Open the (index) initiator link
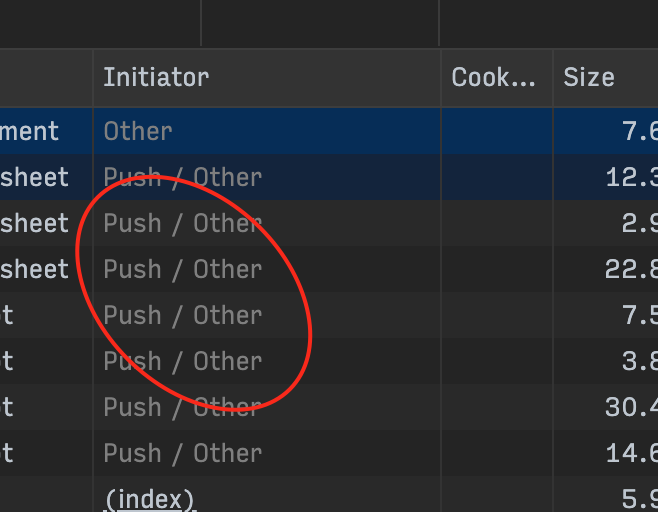This screenshot has width=658, height=512. point(149,500)
